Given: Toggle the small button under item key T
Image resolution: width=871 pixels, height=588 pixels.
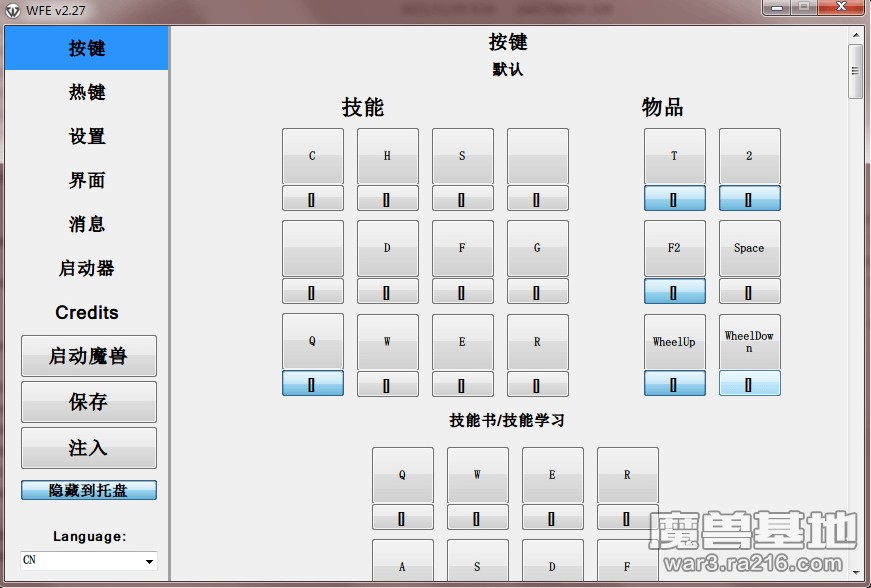Looking at the screenshot, I should pyautogui.click(x=674, y=199).
